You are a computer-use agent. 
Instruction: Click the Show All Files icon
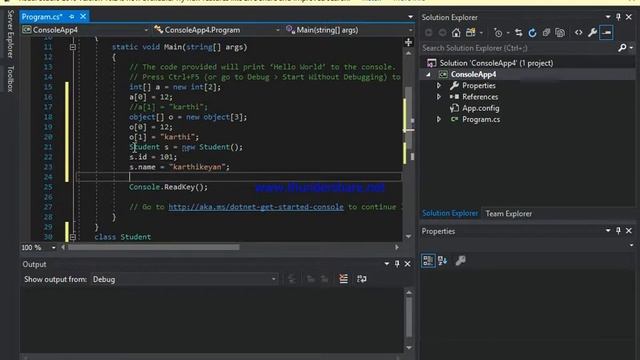(560, 33)
